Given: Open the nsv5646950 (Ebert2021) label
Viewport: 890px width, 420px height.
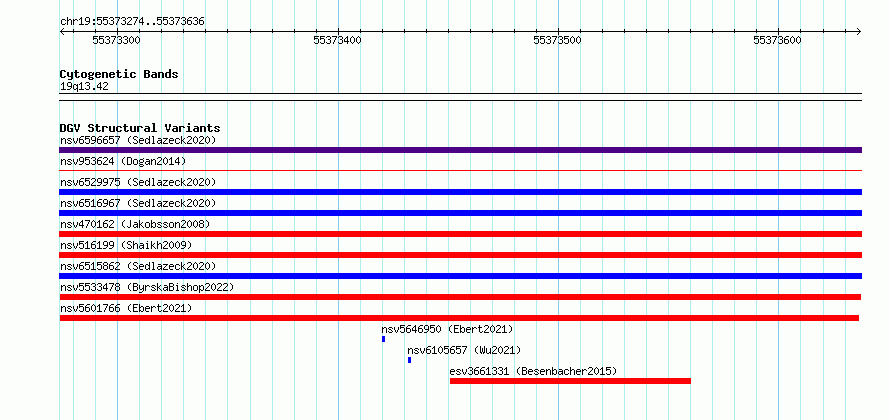Looking at the screenshot, I should pos(447,329).
